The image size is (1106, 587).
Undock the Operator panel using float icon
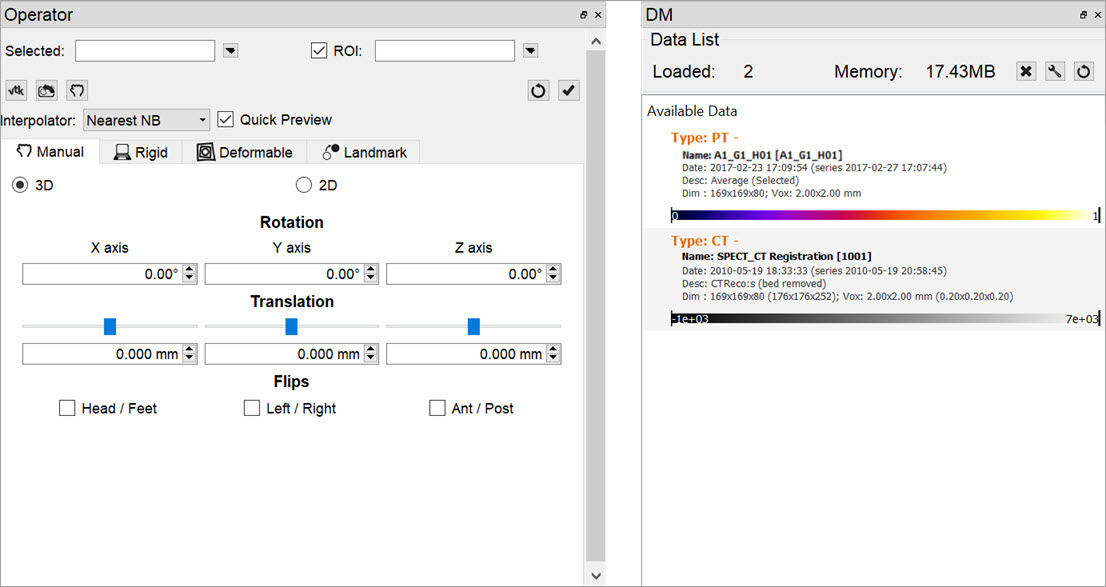pos(583,15)
